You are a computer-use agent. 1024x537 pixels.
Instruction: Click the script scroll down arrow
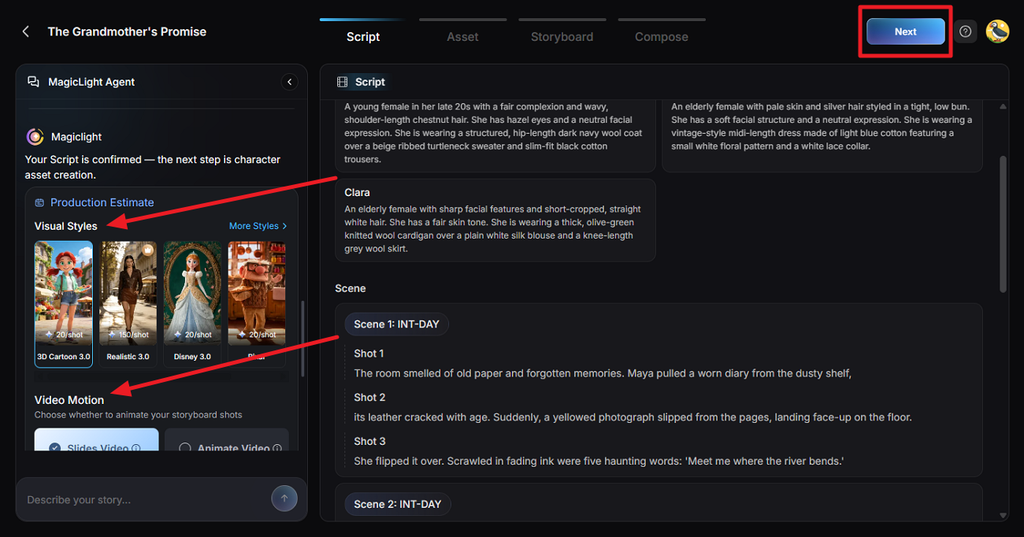pos(1003,515)
